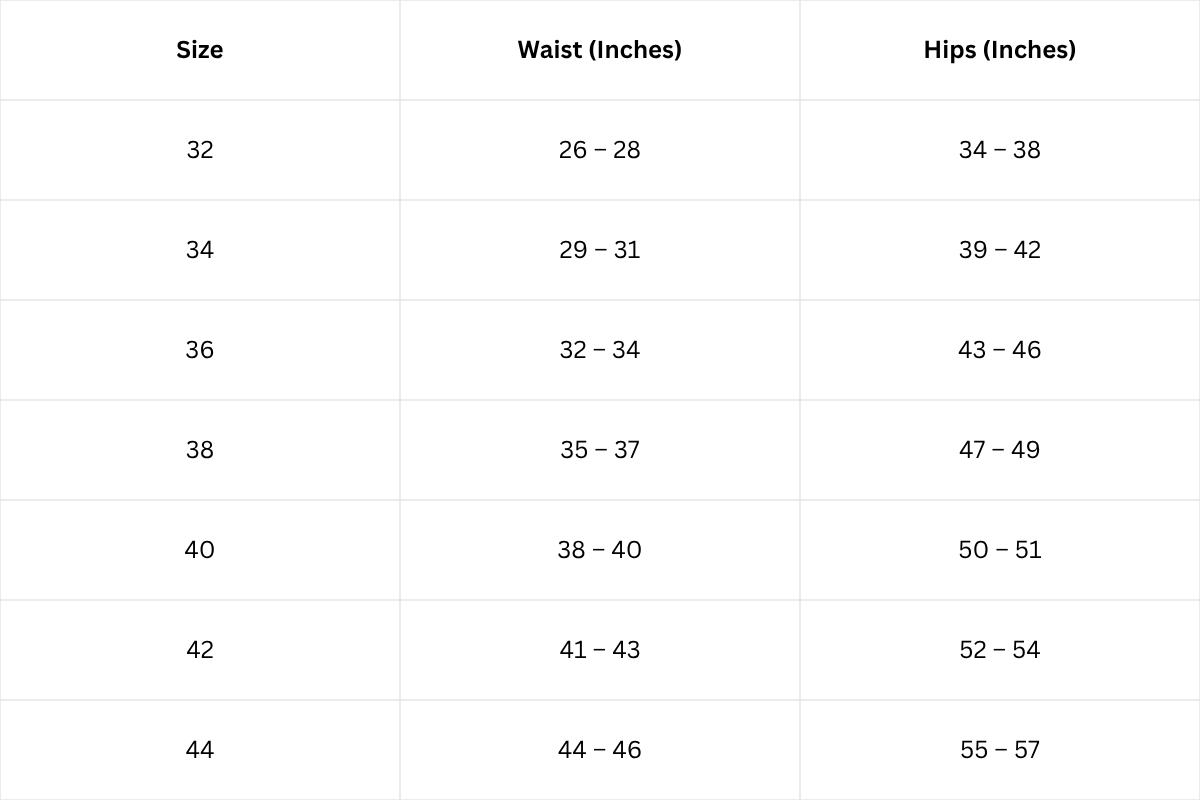
Task: Select the size 36 cell
Action: pyautogui.click(x=200, y=350)
